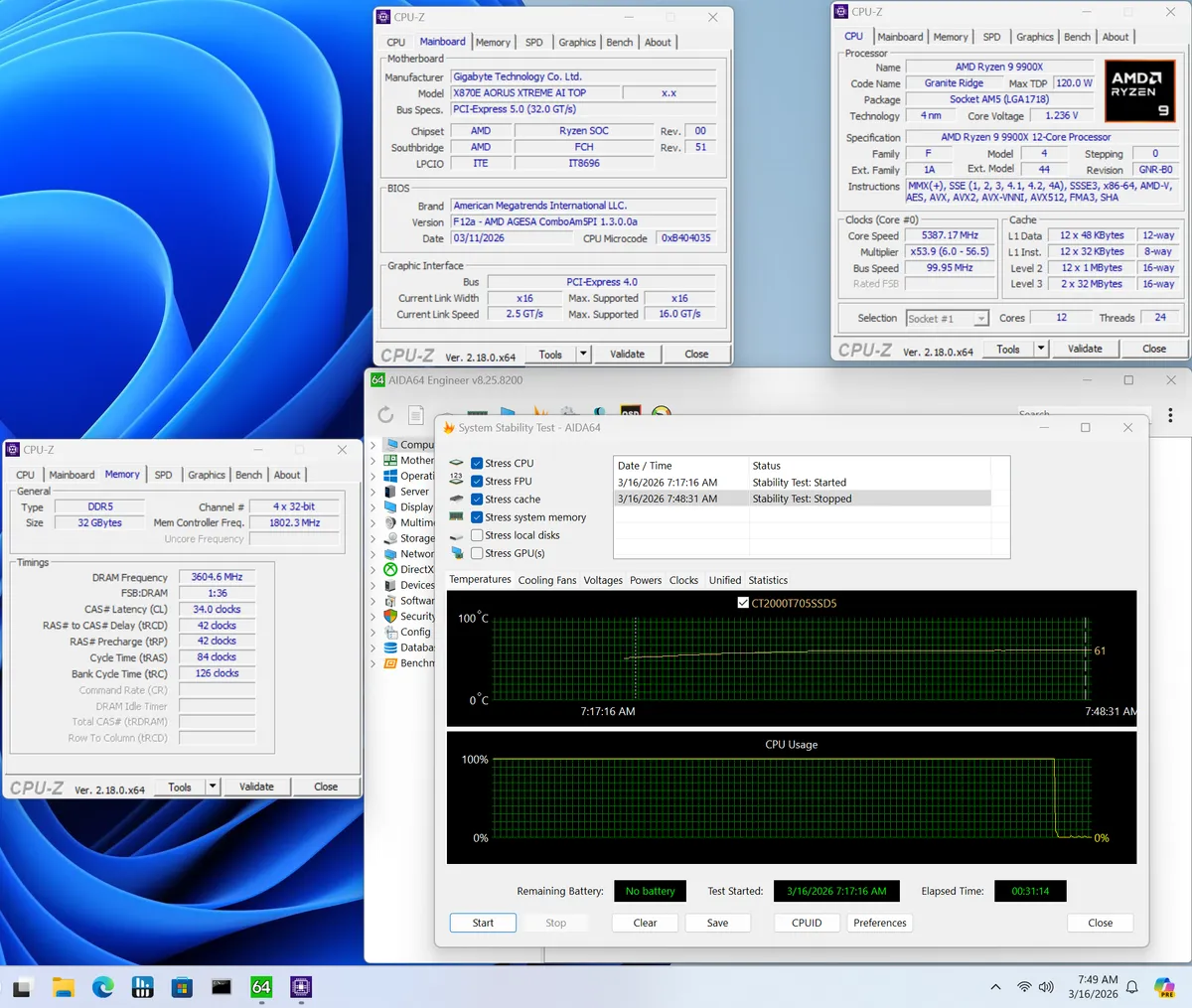
Task: Toggle the CT2000T705SSD5 temperature graph checkbox
Action: [x=743, y=603]
